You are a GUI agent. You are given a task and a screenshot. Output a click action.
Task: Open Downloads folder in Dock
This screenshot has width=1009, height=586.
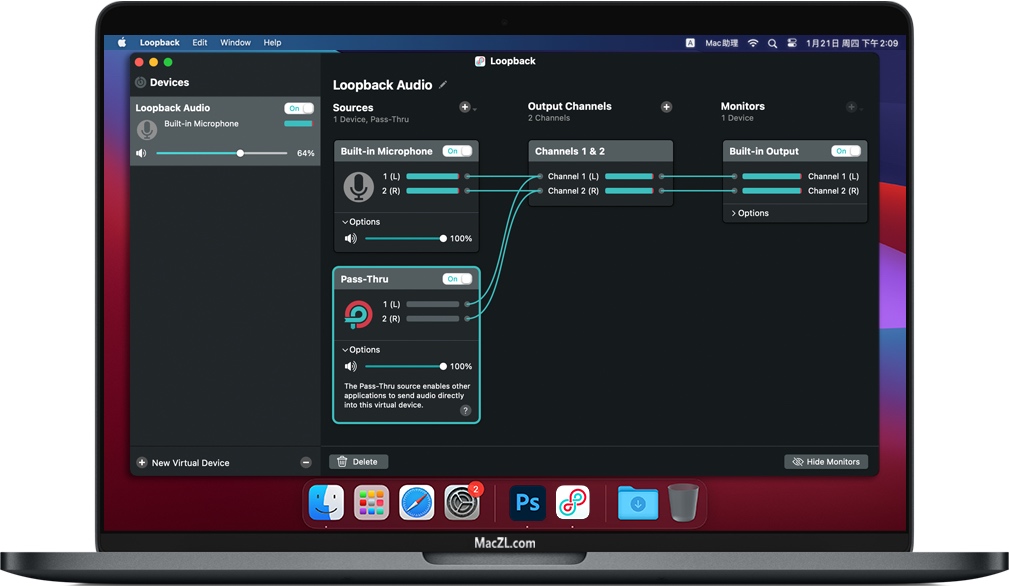coord(638,502)
